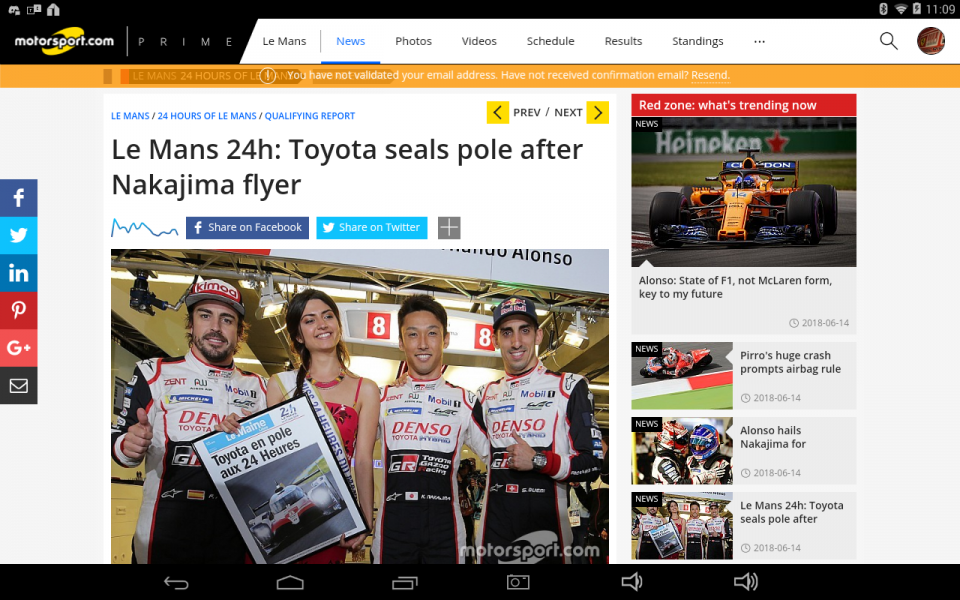The image size is (960, 600).
Task: Click the warning icon in orange banner
Action: click(x=268, y=76)
